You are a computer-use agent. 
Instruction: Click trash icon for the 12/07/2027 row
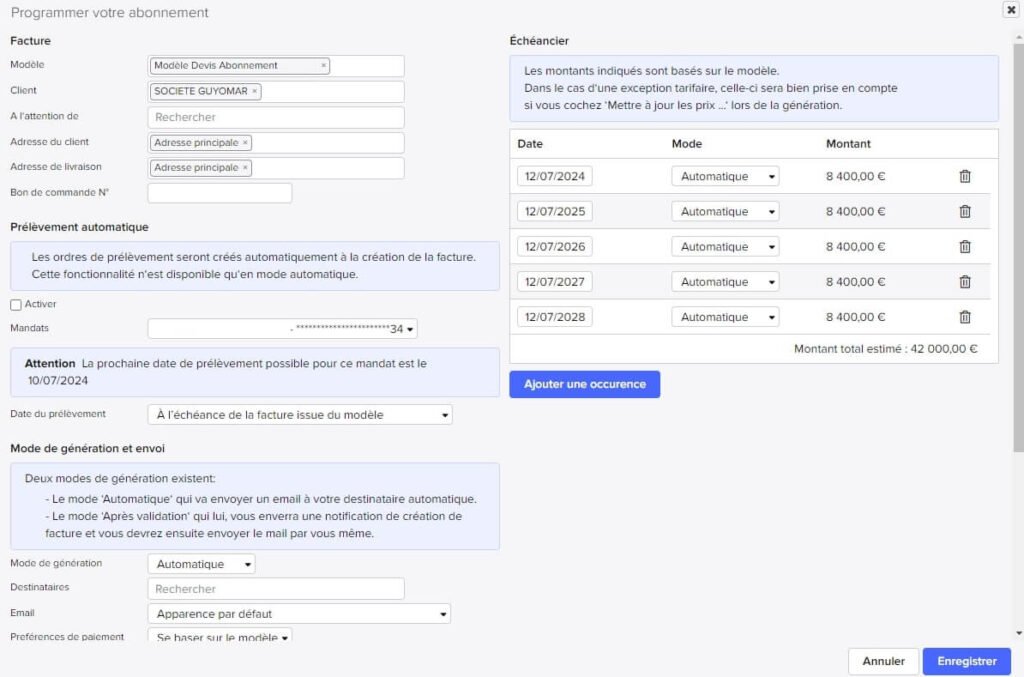[964, 282]
